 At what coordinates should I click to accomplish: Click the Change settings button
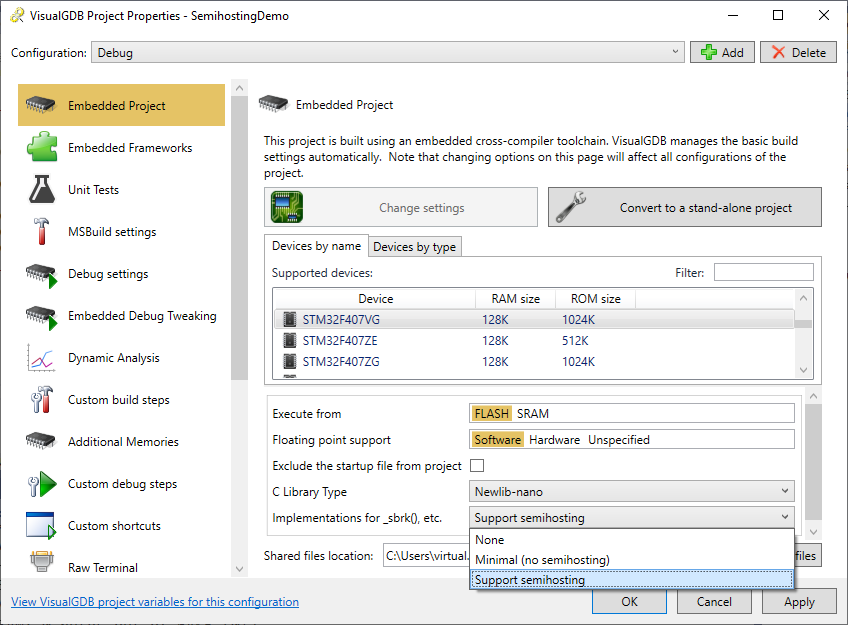(401, 207)
